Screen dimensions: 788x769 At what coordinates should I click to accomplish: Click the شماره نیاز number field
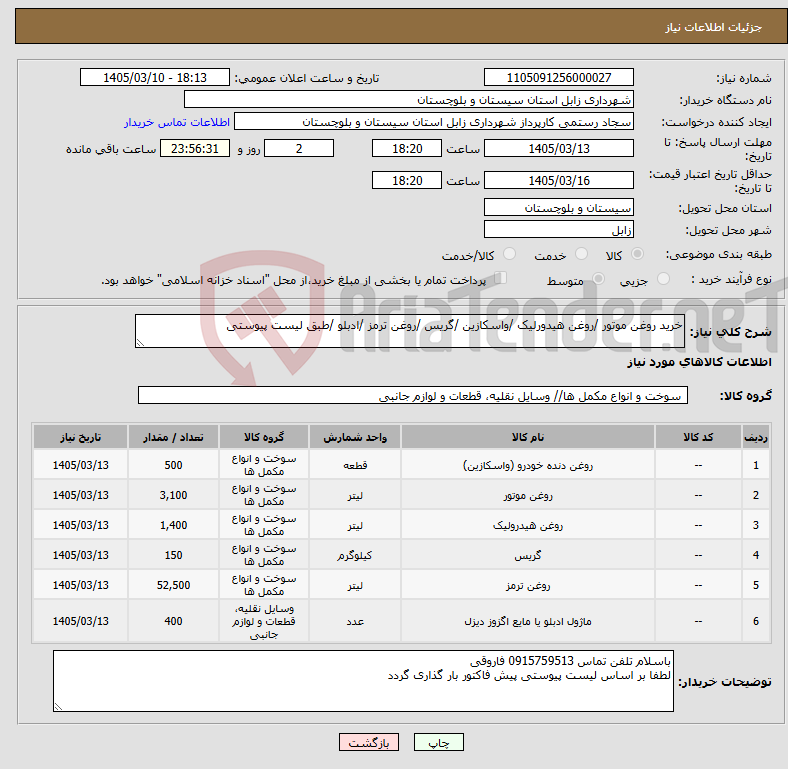[x=558, y=77]
